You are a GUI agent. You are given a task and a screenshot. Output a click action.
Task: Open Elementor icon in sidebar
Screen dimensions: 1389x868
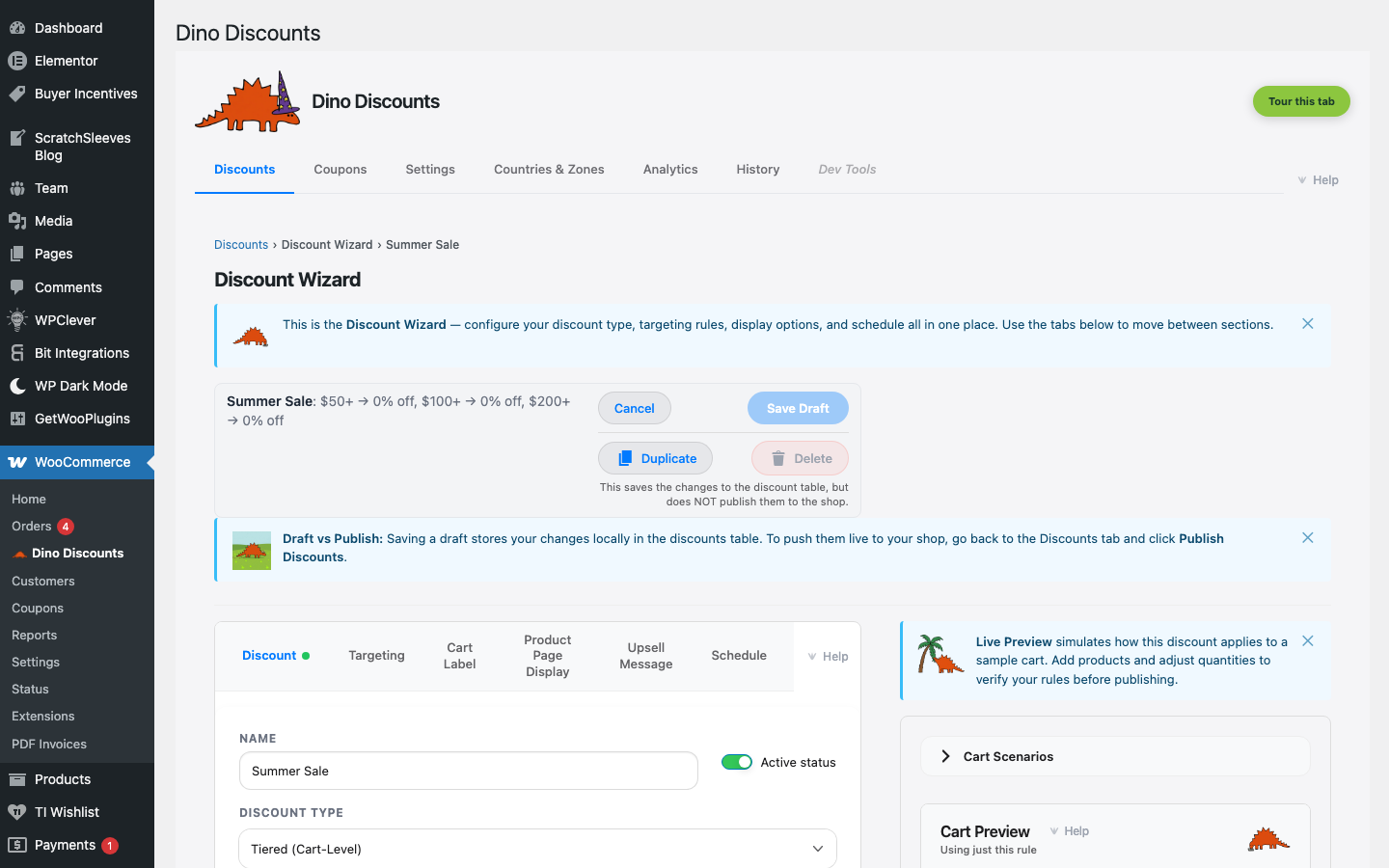[x=17, y=61]
